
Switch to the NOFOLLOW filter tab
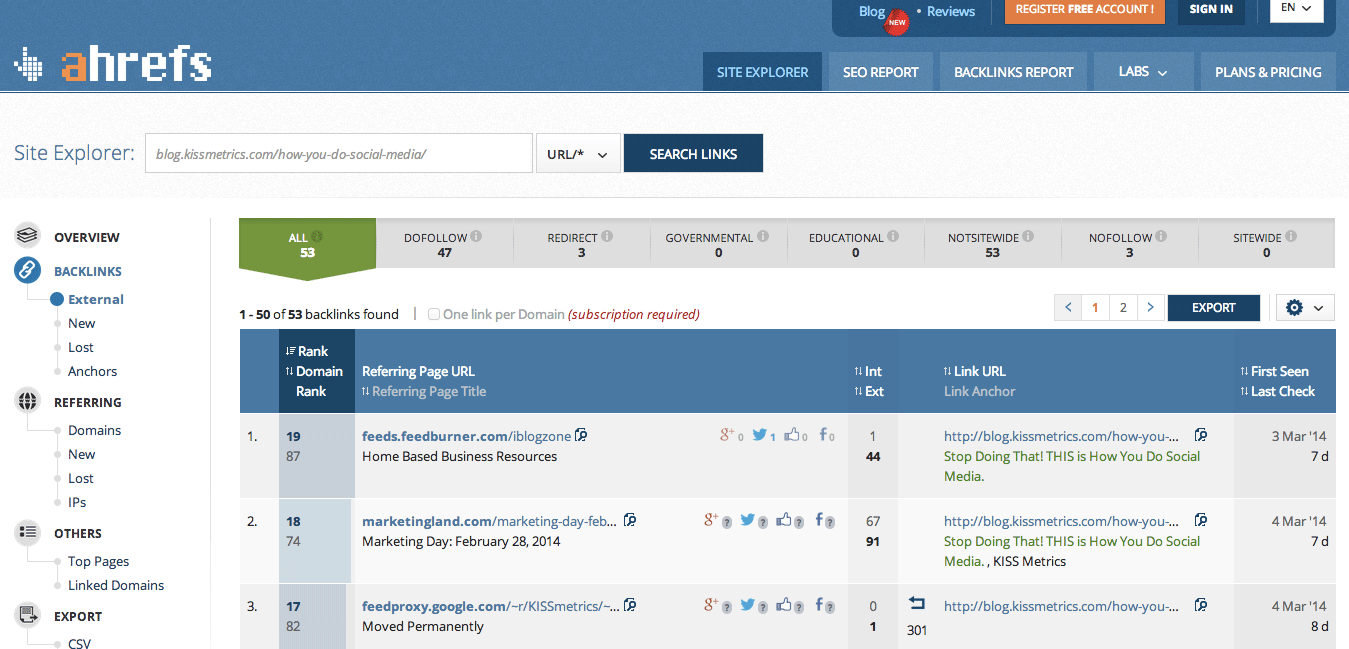point(1129,245)
